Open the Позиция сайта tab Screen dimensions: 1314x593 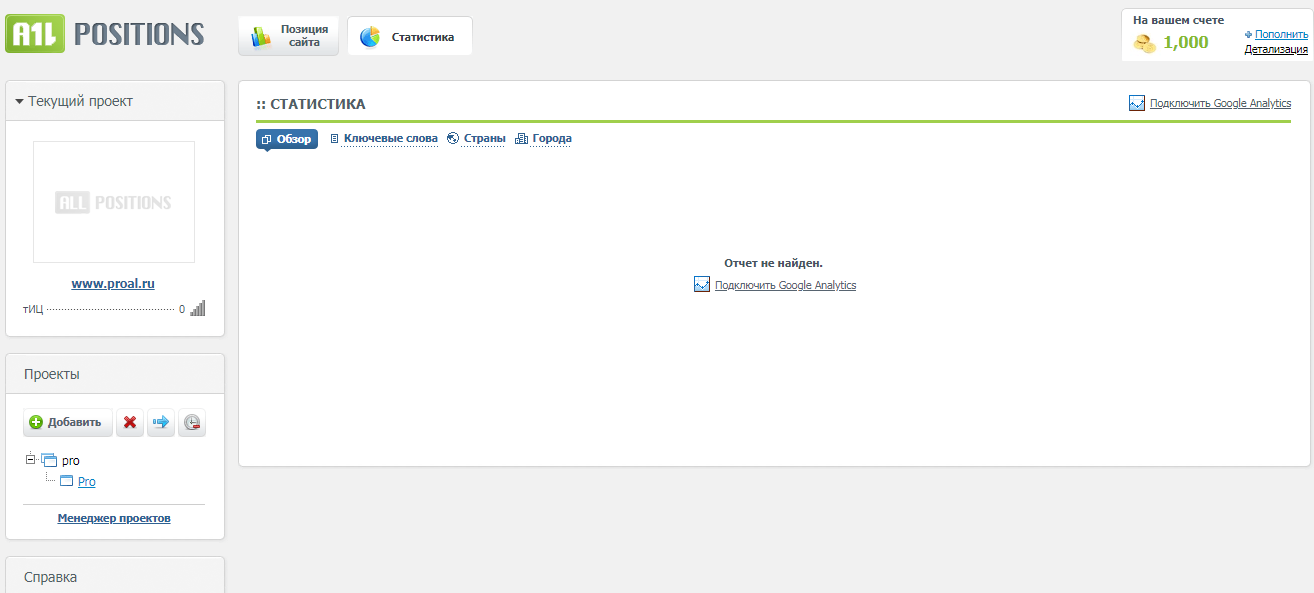coord(288,36)
